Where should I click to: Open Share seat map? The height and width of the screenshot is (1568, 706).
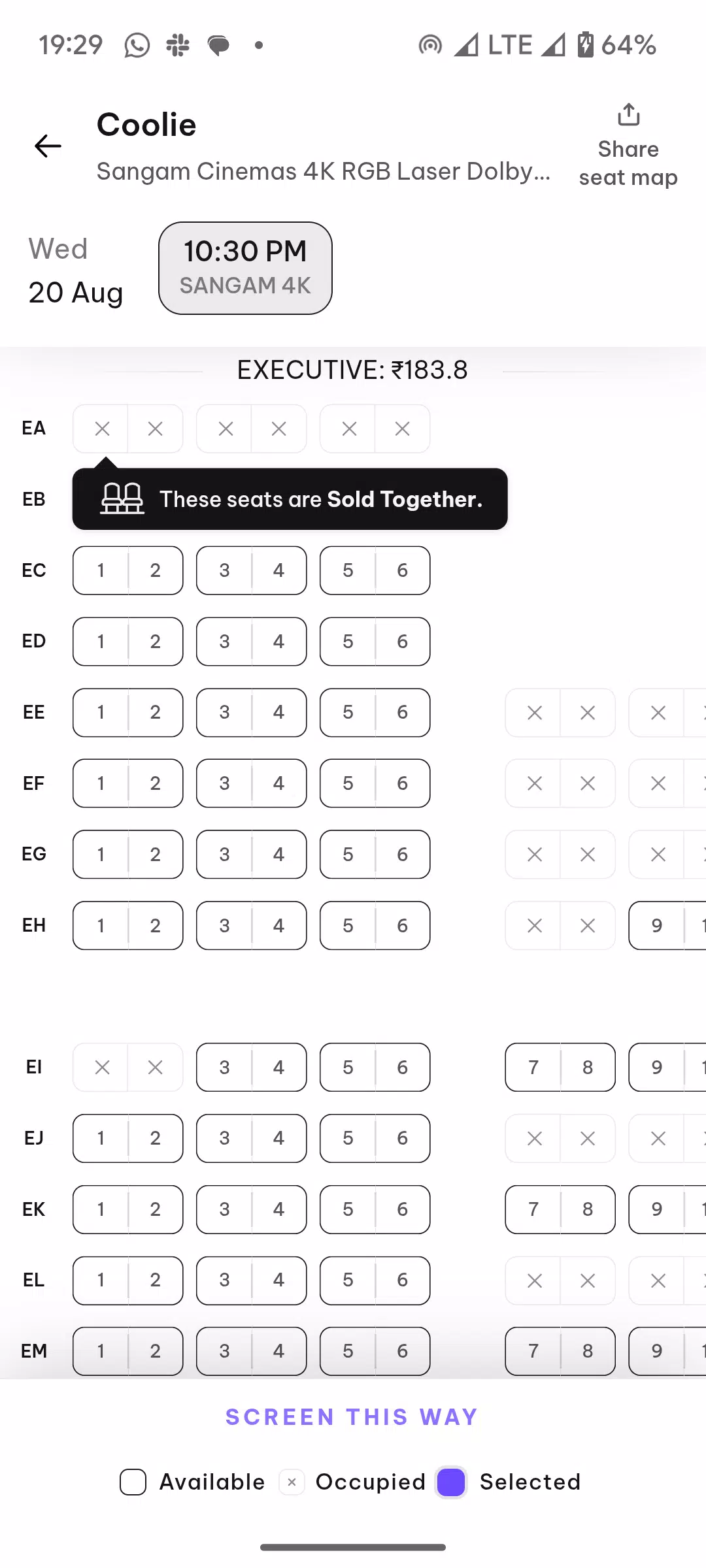[x=628, y=146]
